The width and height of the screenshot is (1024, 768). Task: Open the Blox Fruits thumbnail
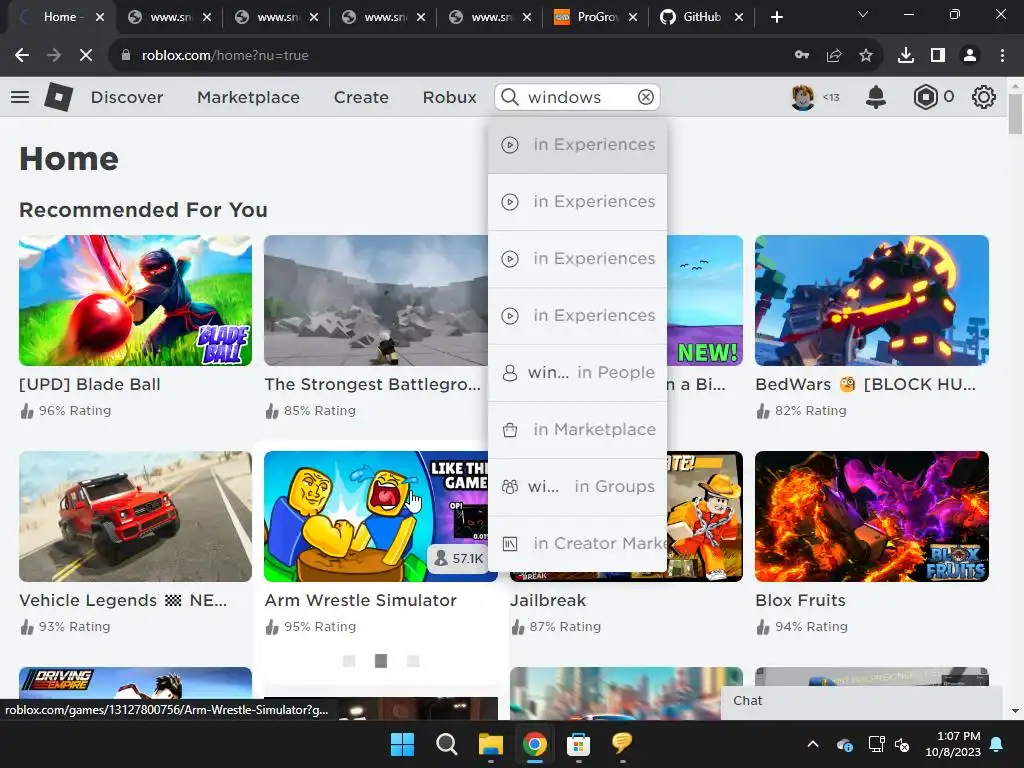[872, 517]
